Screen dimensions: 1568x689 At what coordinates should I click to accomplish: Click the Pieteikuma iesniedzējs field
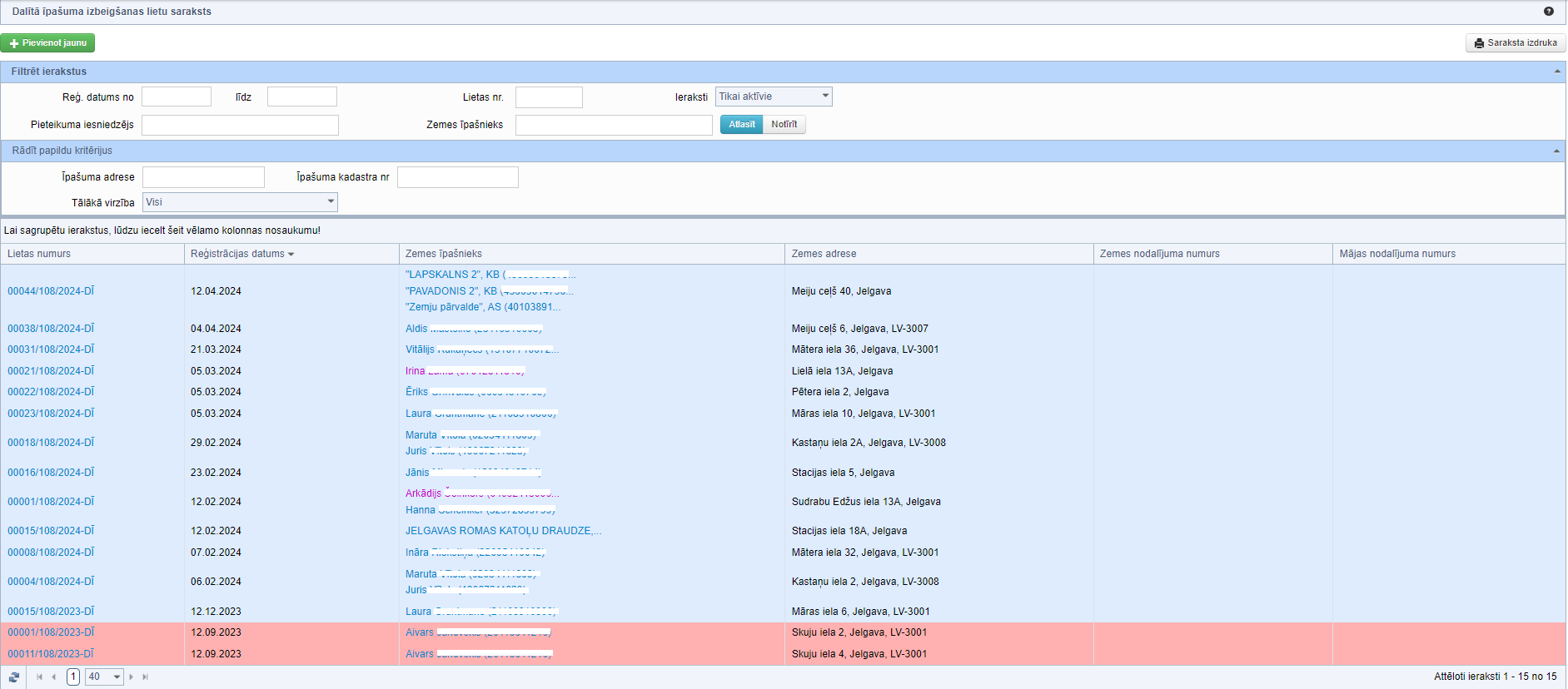[x=240, y=125]
